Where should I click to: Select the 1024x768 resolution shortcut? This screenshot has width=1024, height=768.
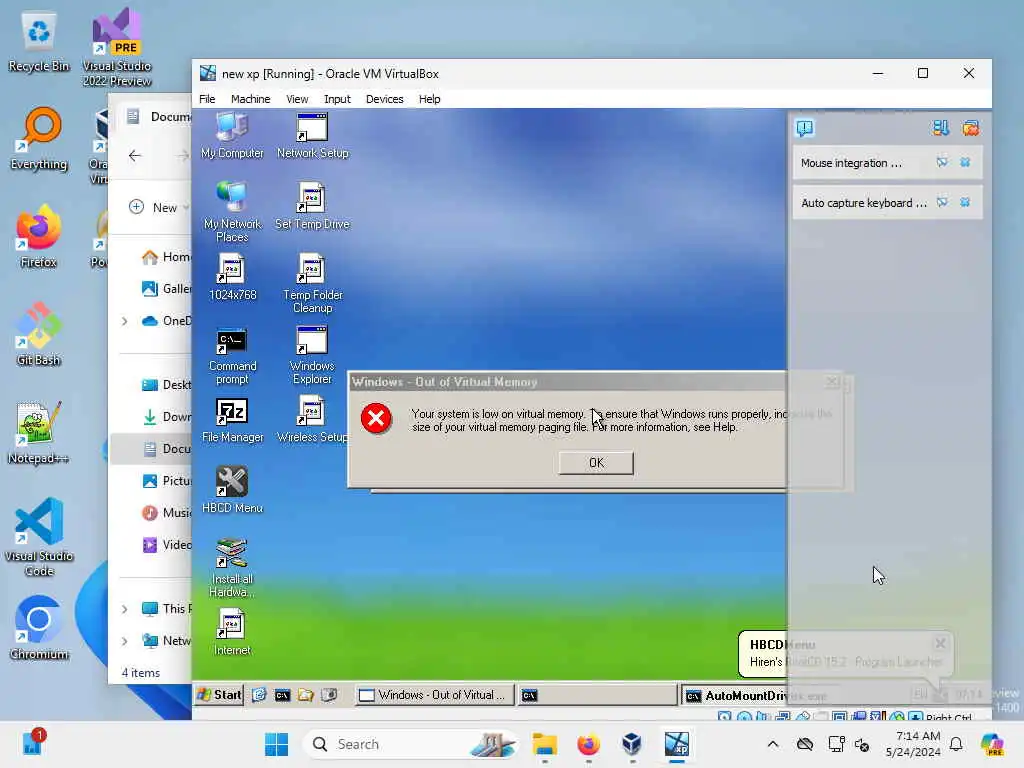click(232, 277)
